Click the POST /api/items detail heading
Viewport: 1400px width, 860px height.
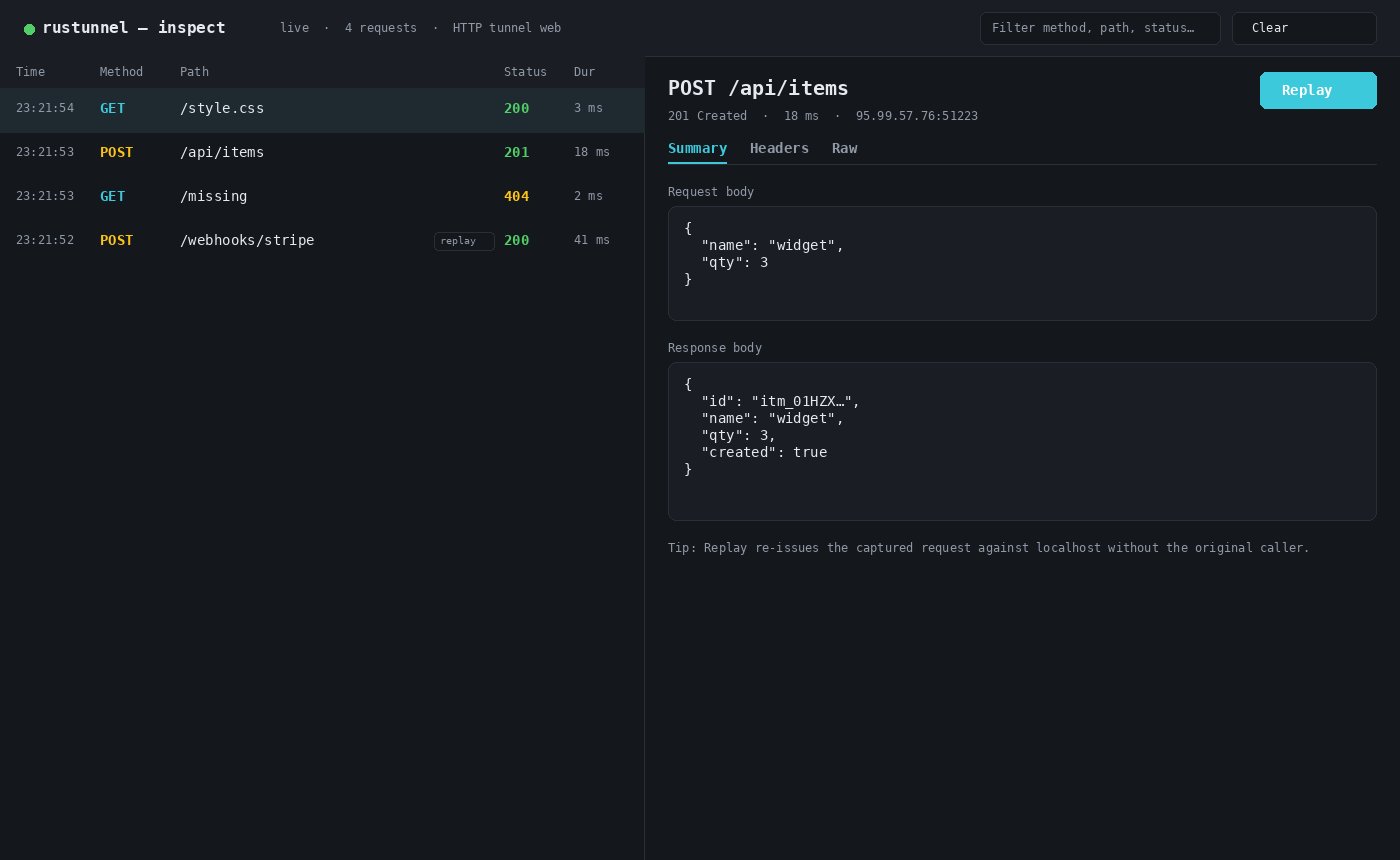[x=758, y=88]
